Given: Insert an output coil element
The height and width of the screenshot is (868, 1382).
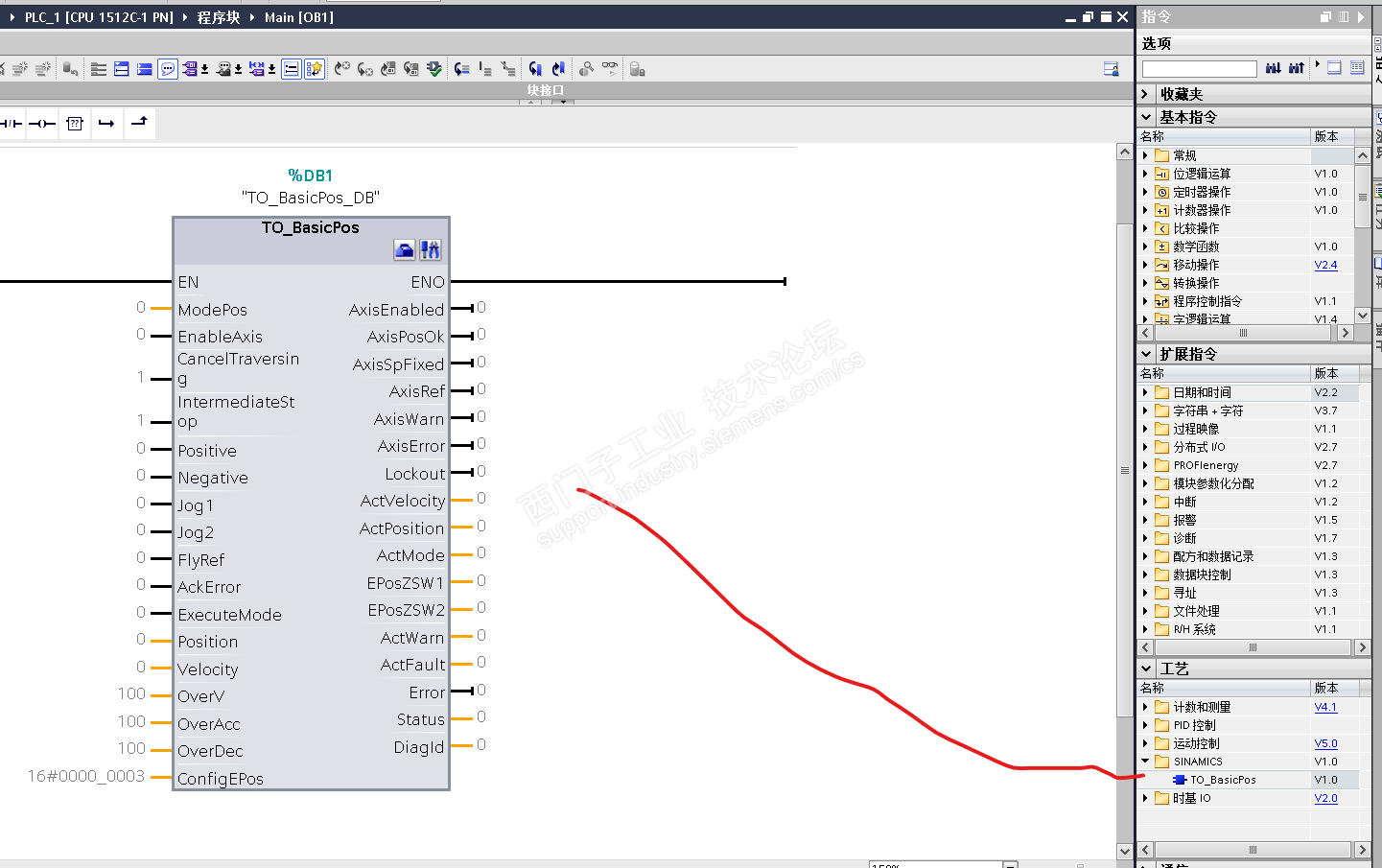Looking at the screenshot, I should point(42,124).
